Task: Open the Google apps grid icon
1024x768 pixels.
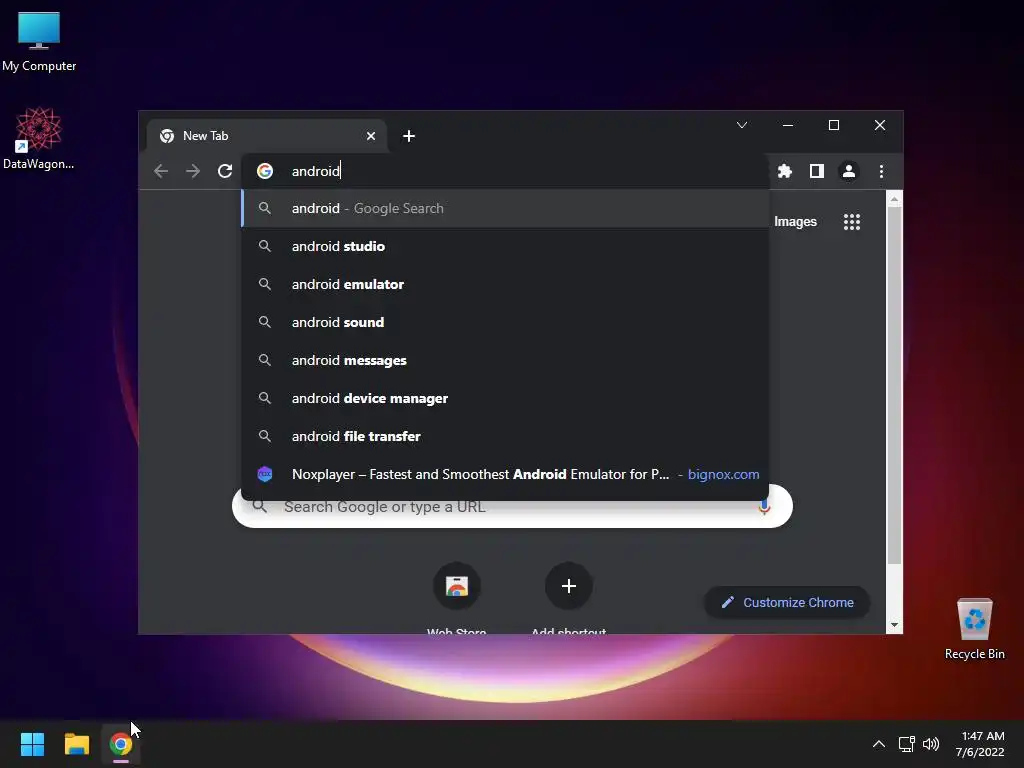Action: click(852, 221)
